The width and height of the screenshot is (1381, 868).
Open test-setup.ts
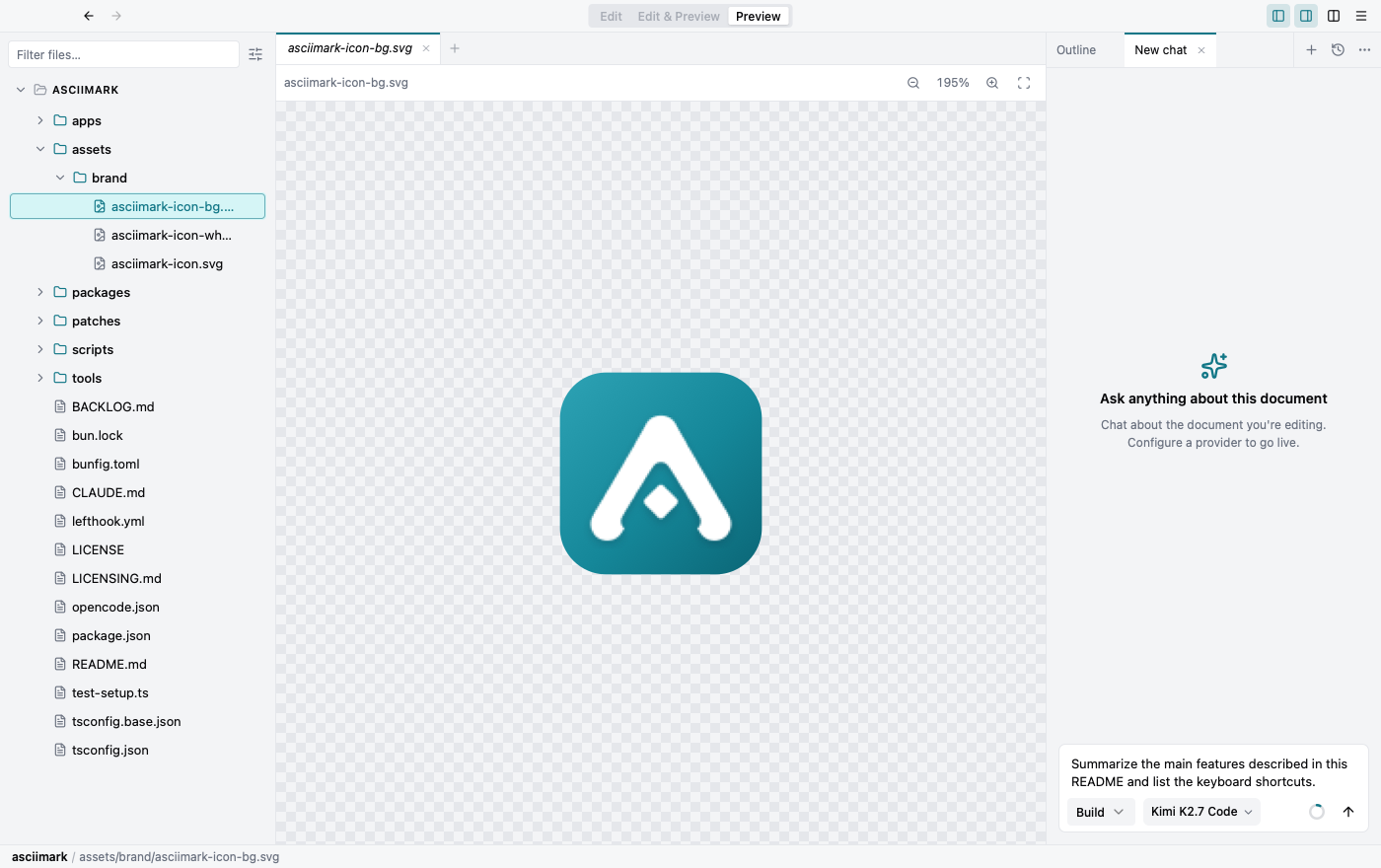pos(137,692)
